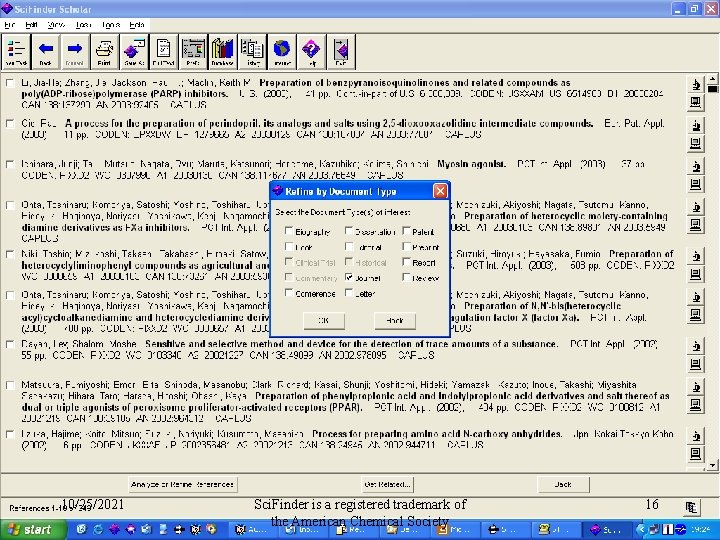Open microscope detail icon for Niki, Toshio reference
This screenshot has width=720, height=540.
696,256
